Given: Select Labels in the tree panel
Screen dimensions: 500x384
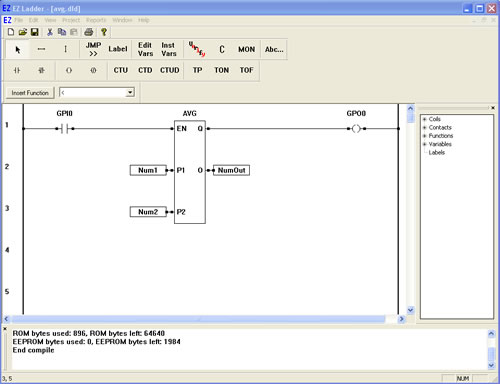Looking at the screenshot, I should [x=437, y=152].
